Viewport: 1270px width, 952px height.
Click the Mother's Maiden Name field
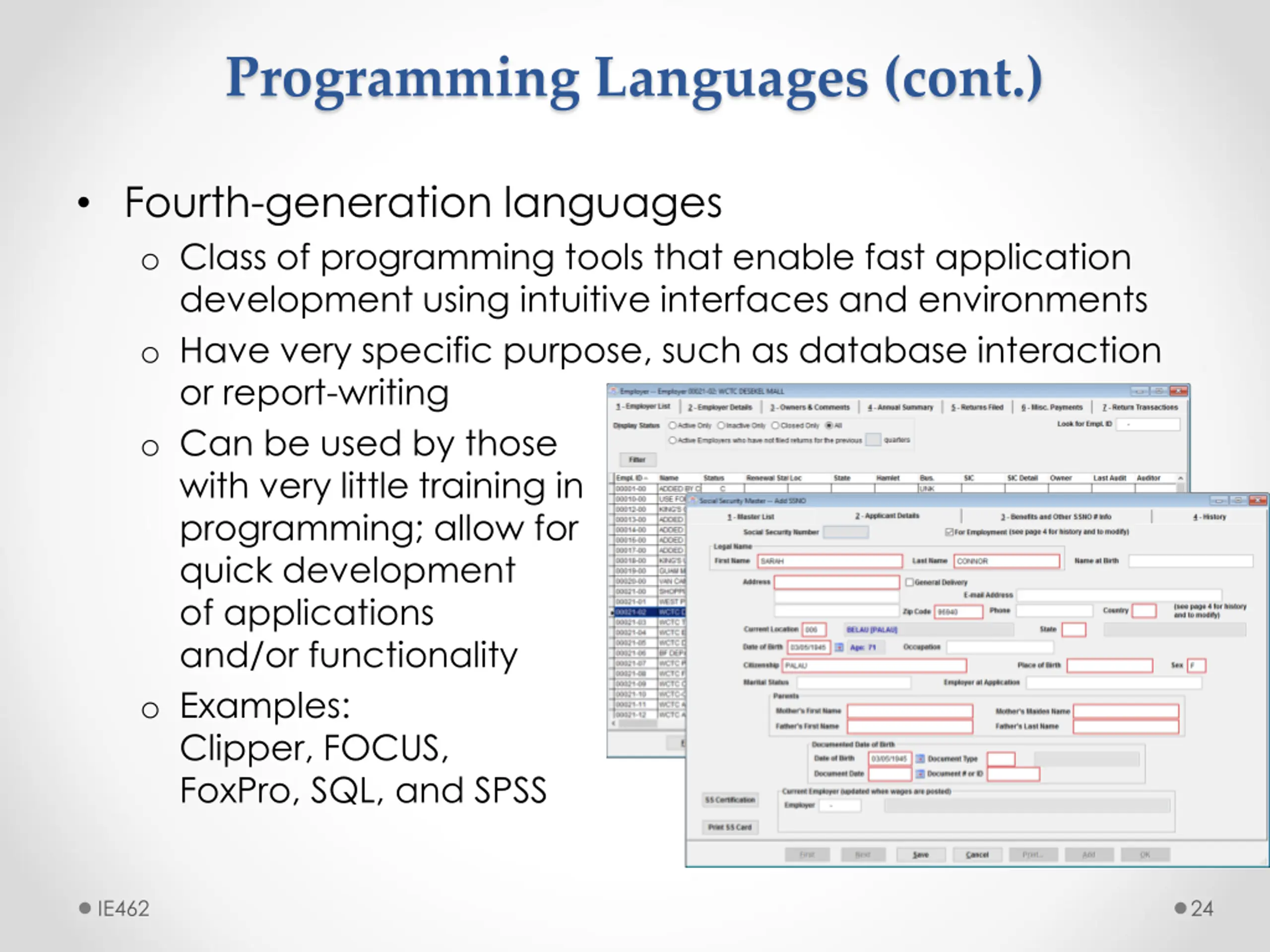click(x=1126, y=712)
